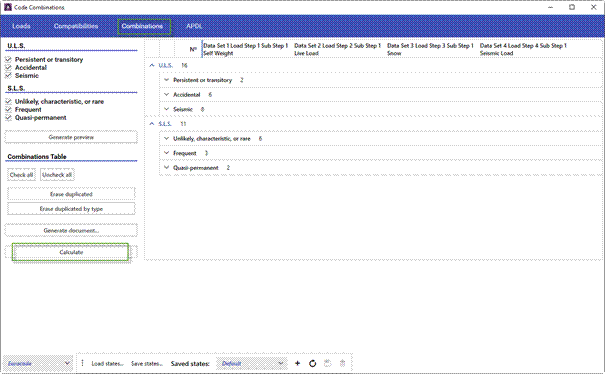Open the APDL tab
This screenshot has width=605, height=374.
click(x=194, y=26)
